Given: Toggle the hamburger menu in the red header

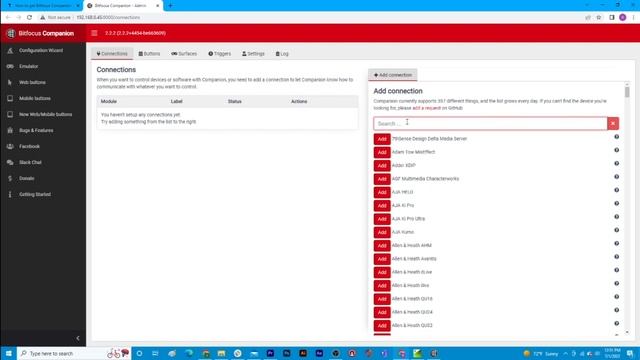Looking at the screenshot, I should coord(94,33).
